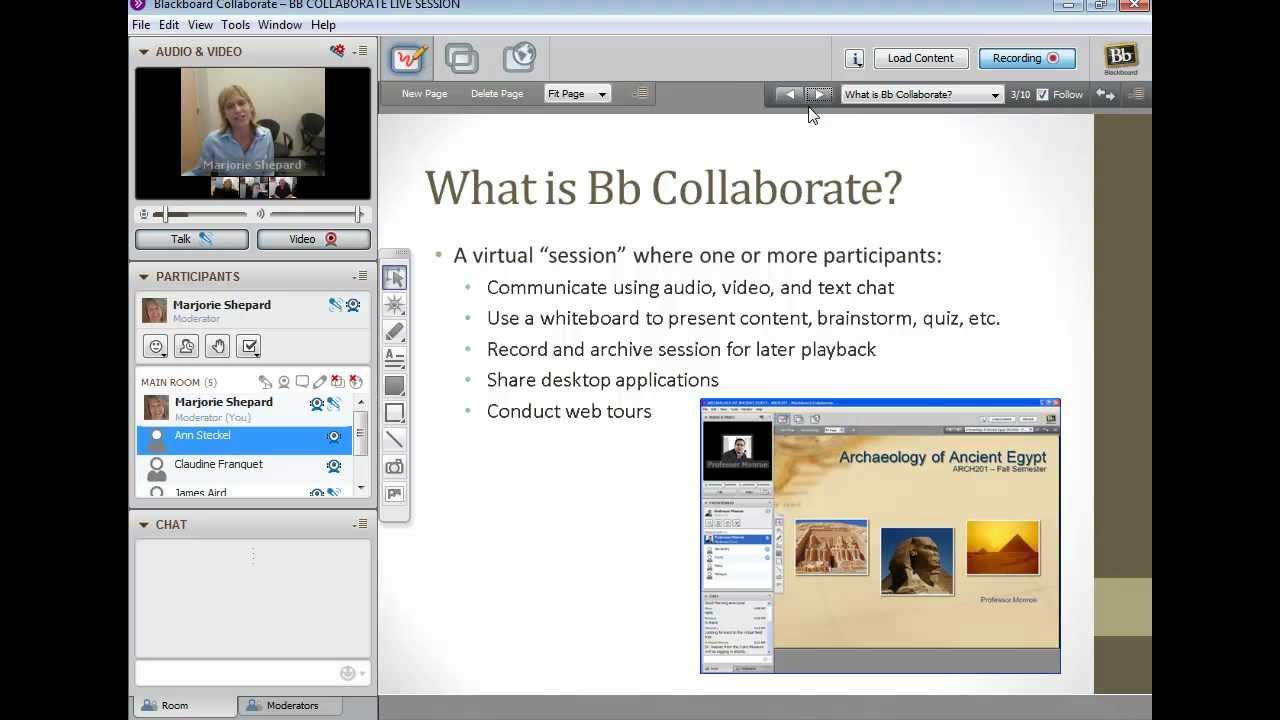
Task: Toggle Follow checkbox
Action: 1043,94
